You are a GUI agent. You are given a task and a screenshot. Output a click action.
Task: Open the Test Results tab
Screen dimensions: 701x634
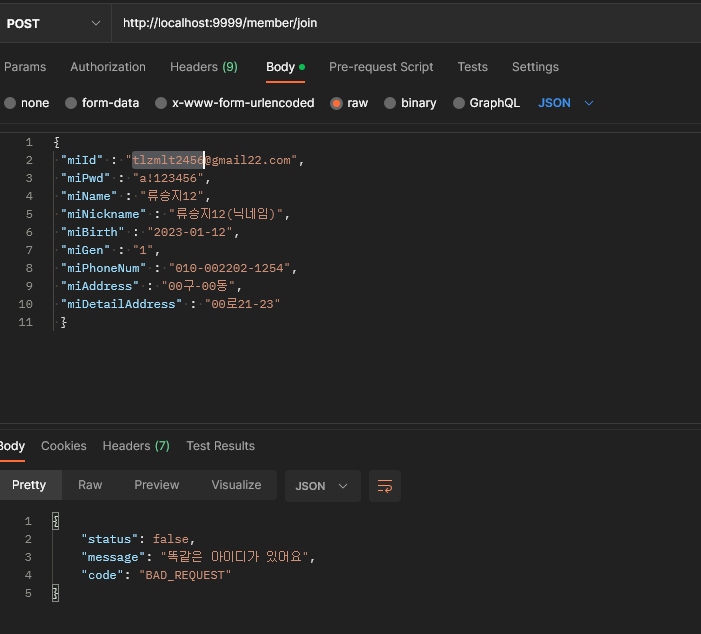coord(220,446)
